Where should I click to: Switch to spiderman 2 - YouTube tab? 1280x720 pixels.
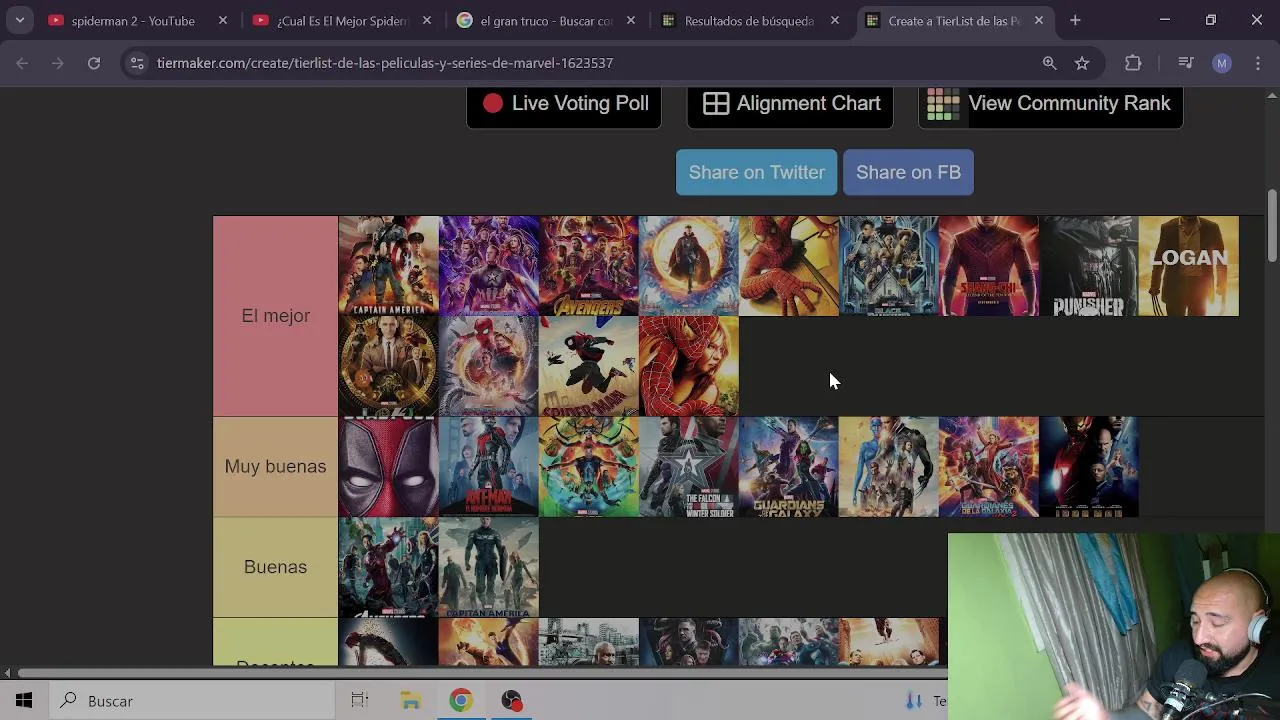pyautogui.click(x=133, y=20)
